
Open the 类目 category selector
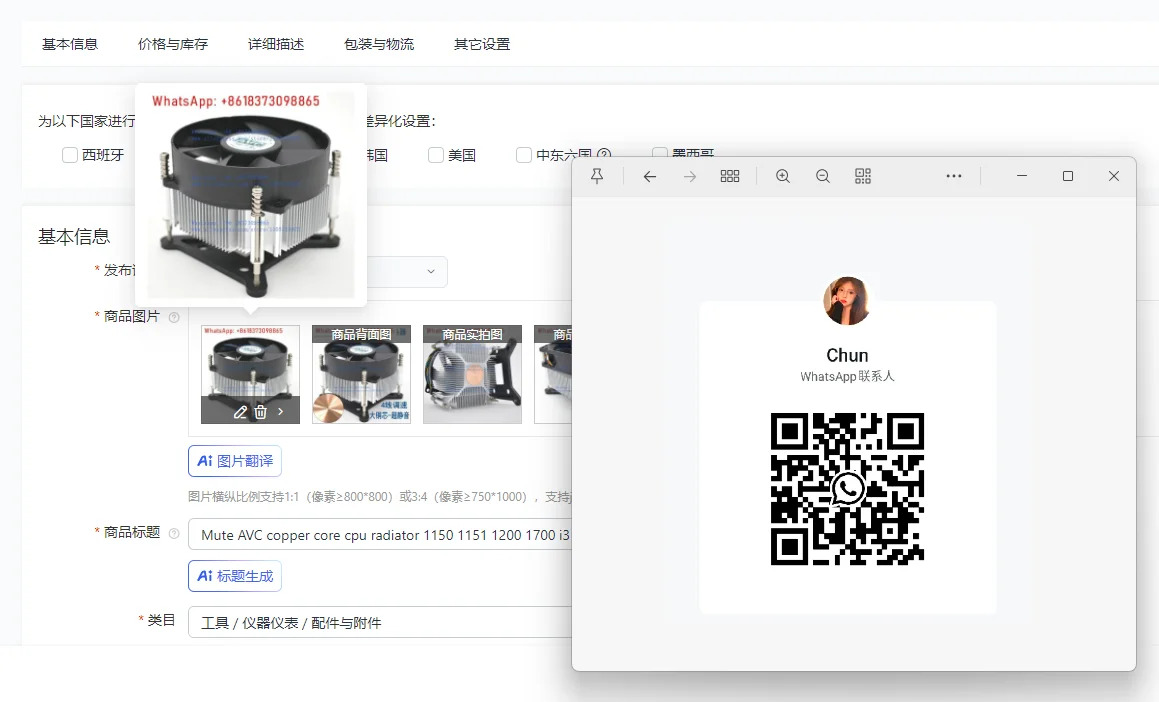(x=380, y=622)
